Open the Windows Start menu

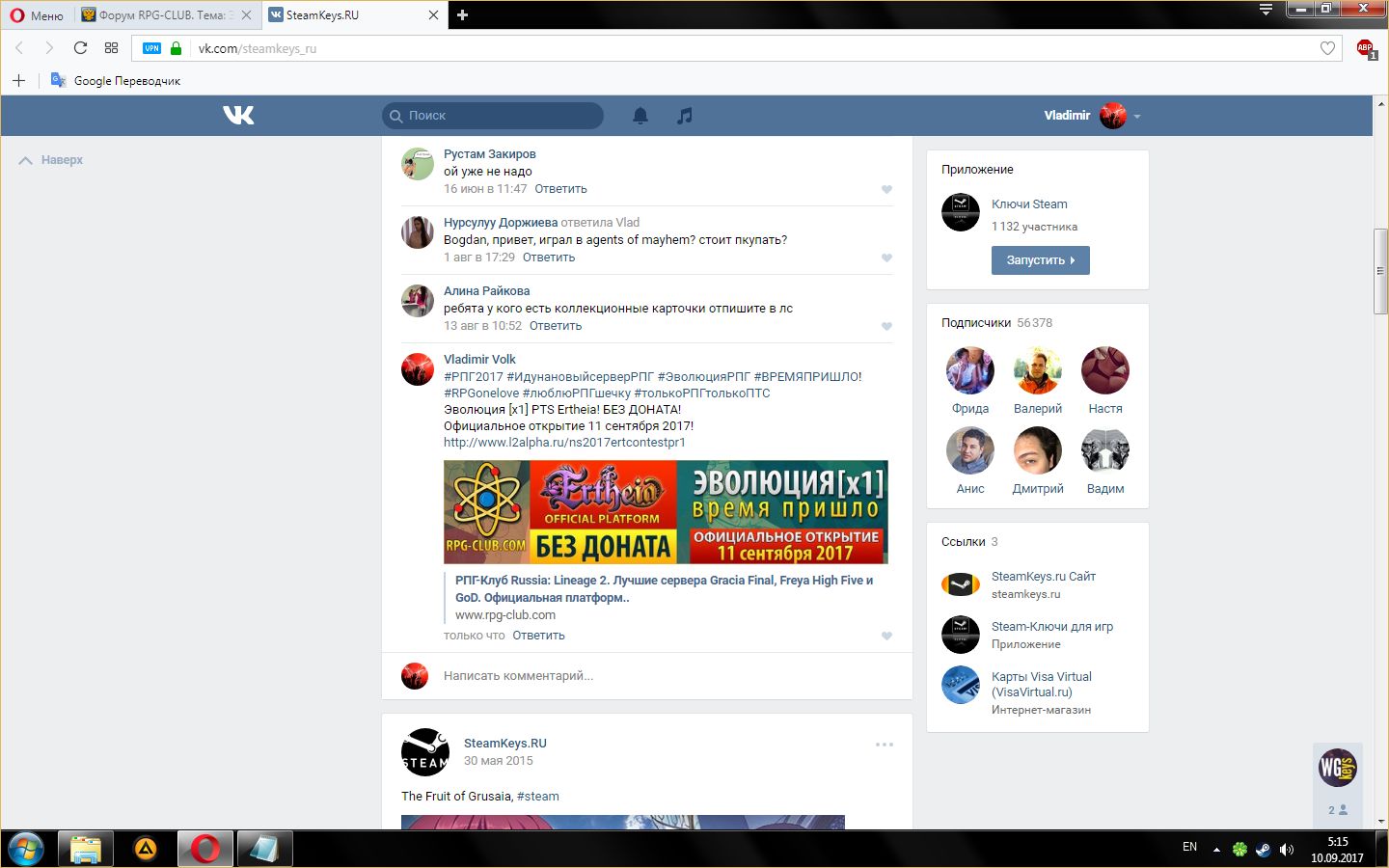(26, 850)
